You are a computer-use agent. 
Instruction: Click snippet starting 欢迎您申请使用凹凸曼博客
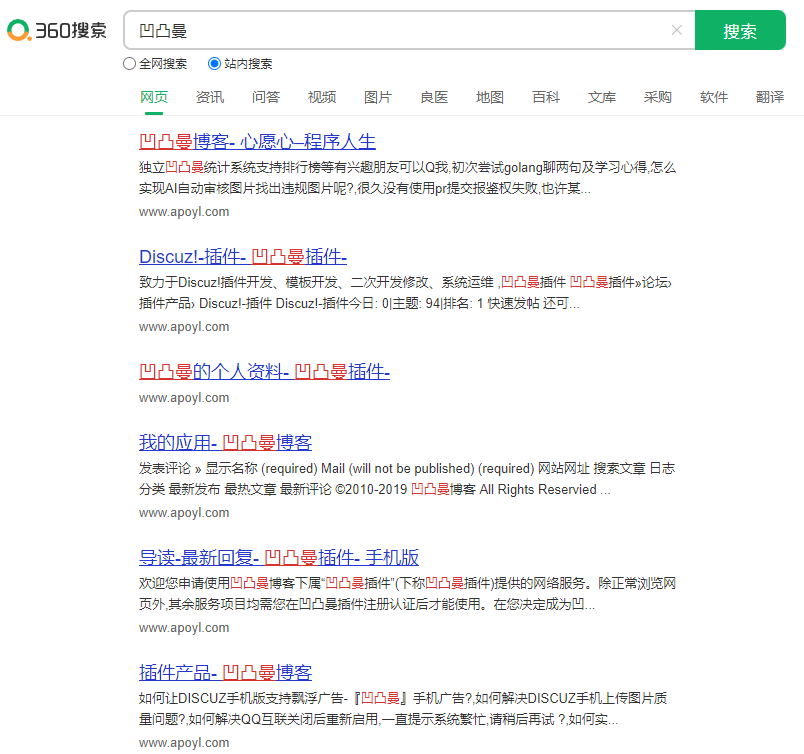pyautogui.click(x=408, y=593)
